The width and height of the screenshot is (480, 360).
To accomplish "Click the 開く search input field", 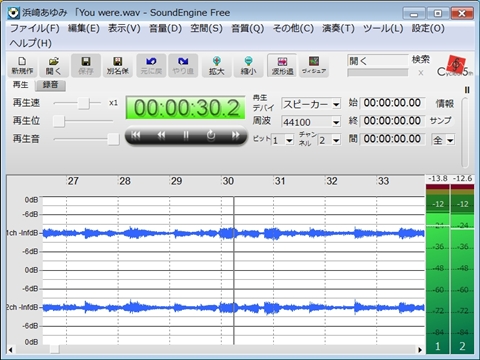I will 378,61.
